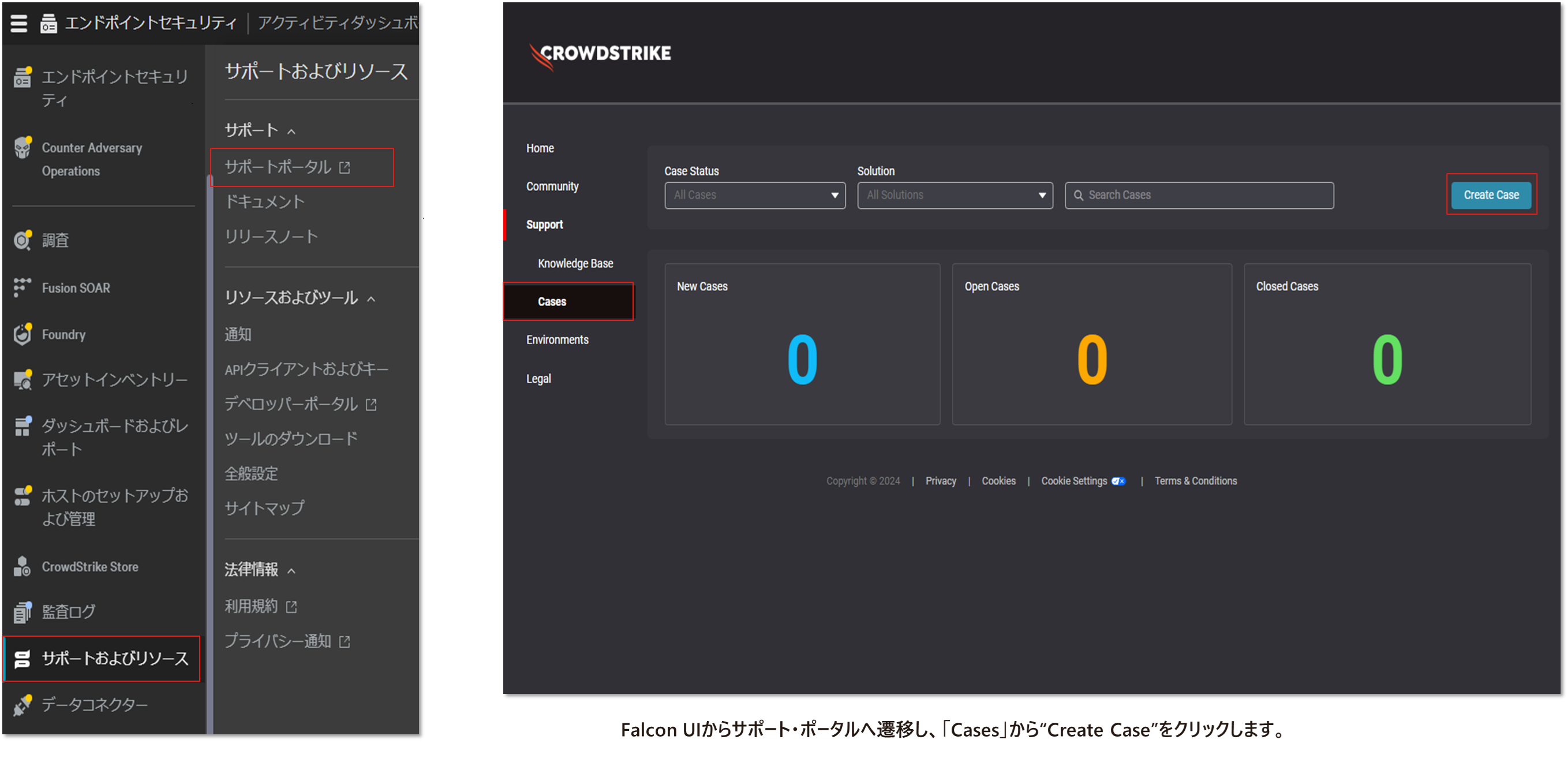Click external link icon beside 利用規約
Screen dimensions: 1568x762
tap(291, 607)
